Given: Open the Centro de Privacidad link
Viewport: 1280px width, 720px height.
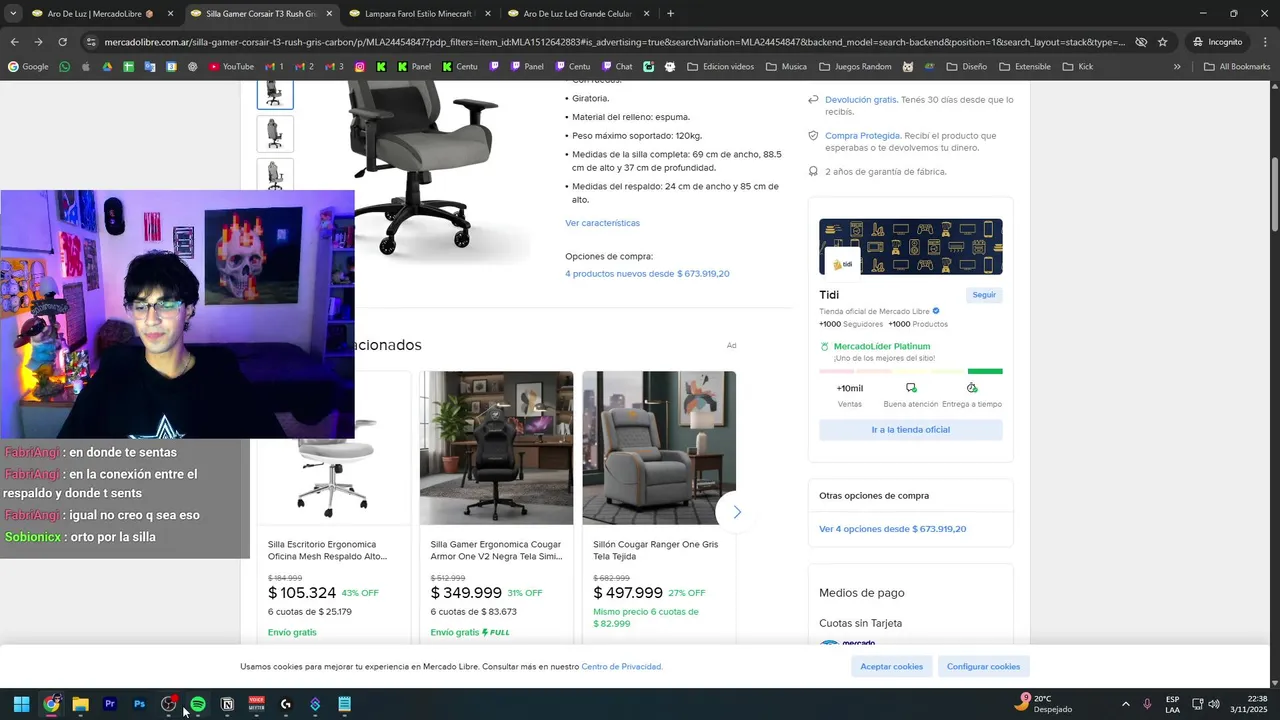Looking at the screenshot, I should pyautogui.click(x=622, y=667).
